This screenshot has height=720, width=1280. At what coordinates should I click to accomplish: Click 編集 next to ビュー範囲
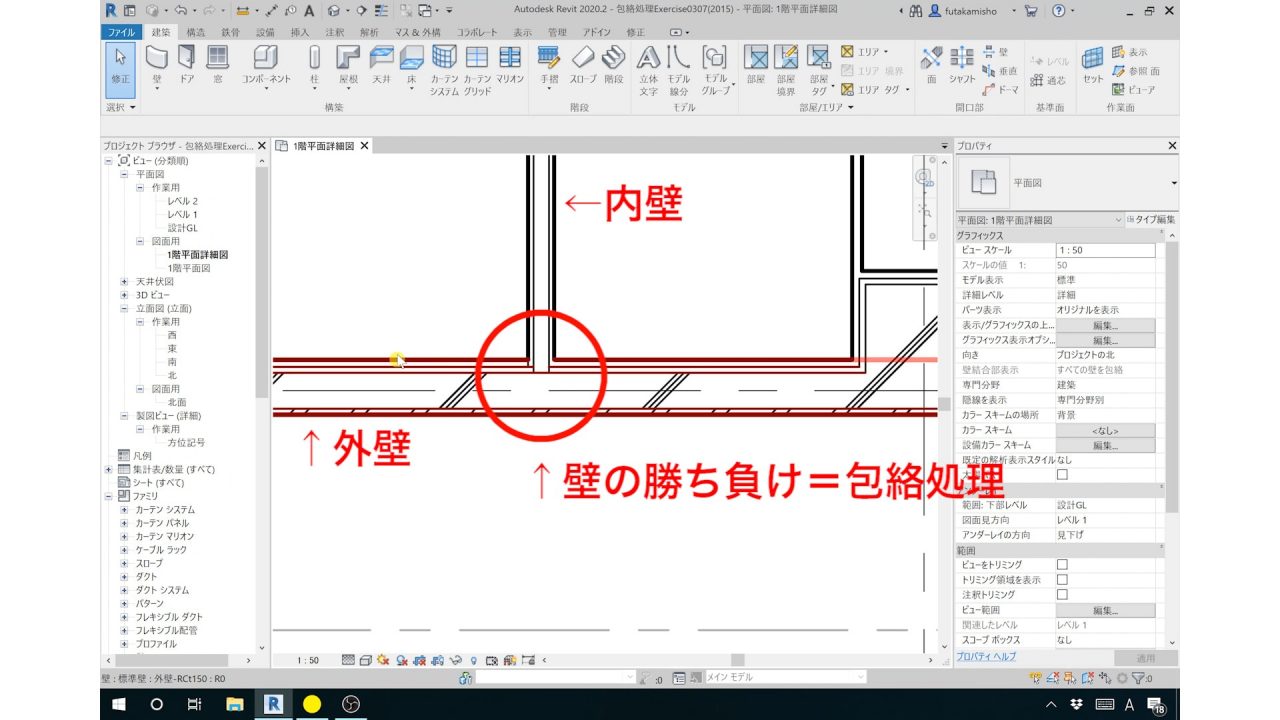click(1106, 609)
